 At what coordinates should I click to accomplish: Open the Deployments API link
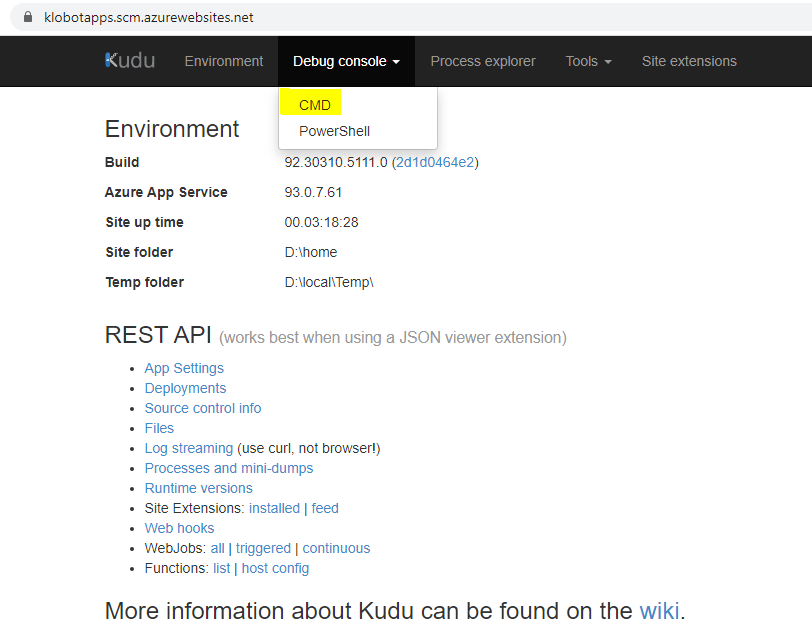(x=185, y=388)
